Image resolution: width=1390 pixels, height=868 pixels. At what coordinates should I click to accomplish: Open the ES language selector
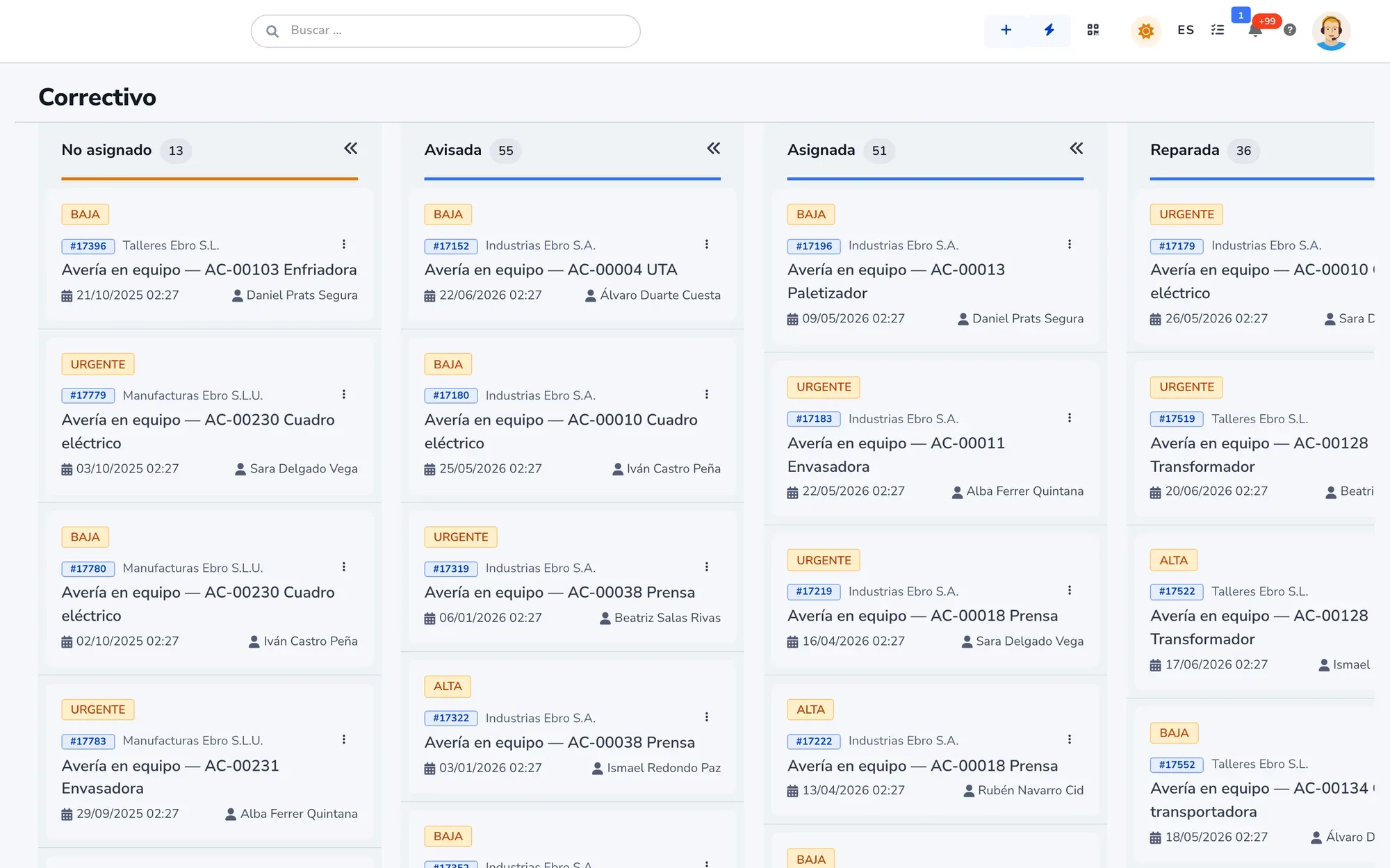point(1186,30)
